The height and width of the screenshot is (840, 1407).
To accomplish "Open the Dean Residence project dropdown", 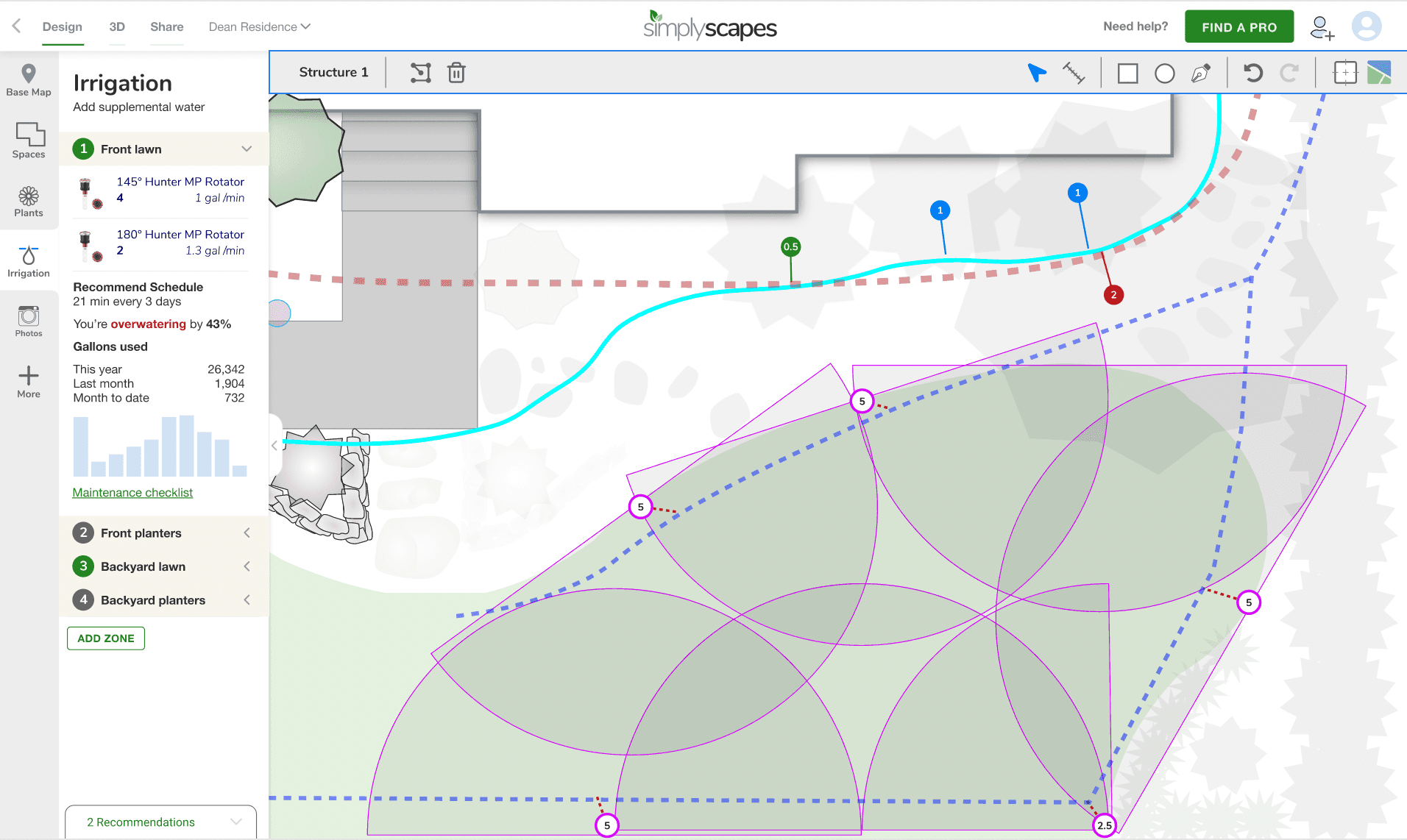I will [x=260, y=27].
